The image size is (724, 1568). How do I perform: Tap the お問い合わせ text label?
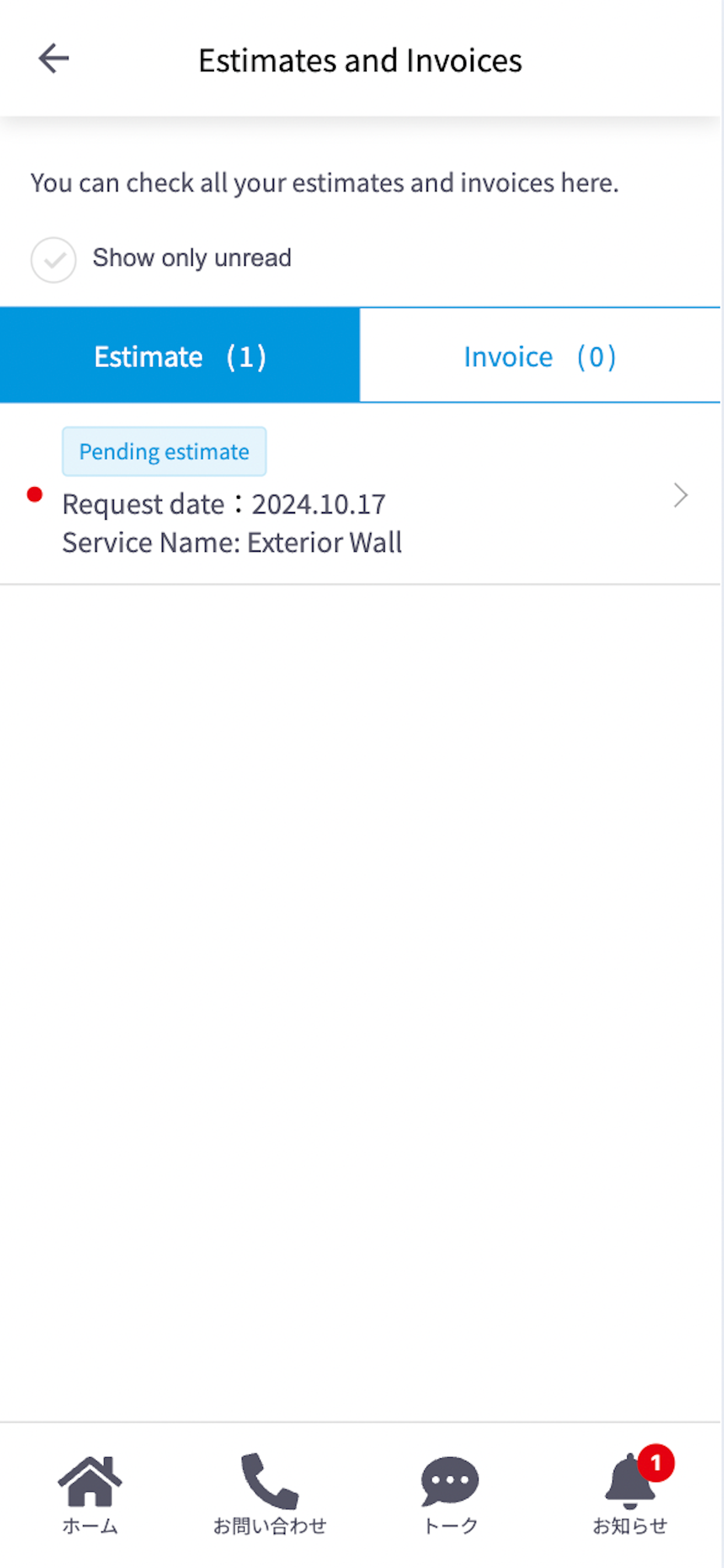tap(269, 1526)
